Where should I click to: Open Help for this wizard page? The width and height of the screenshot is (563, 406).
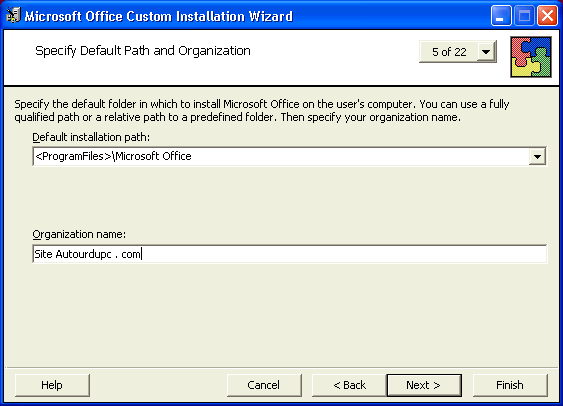click(x=52, y=385)
